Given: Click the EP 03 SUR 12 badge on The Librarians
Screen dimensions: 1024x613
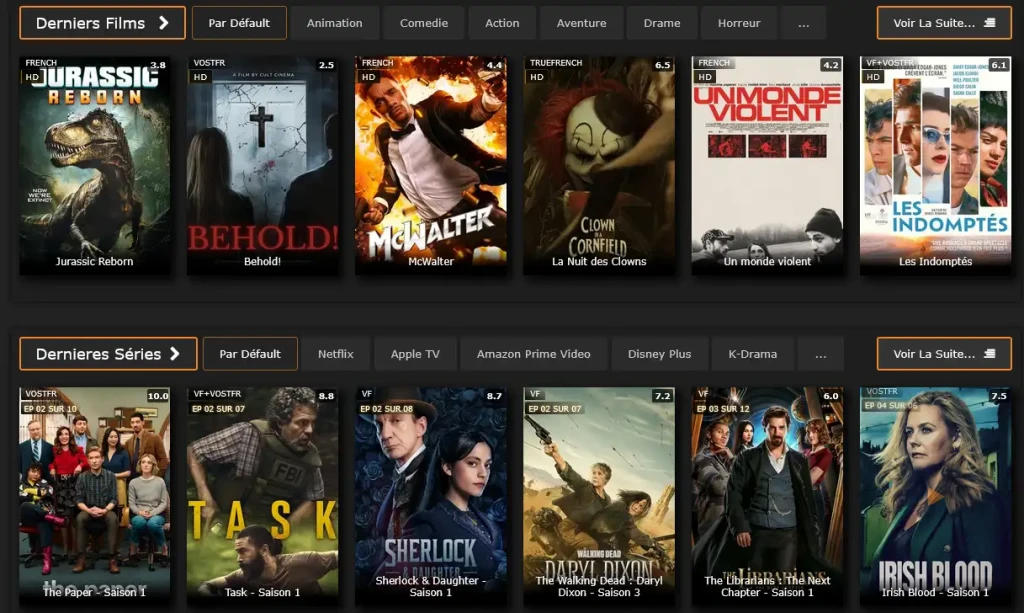Looking at the screenshot, I should coord(723,409).
